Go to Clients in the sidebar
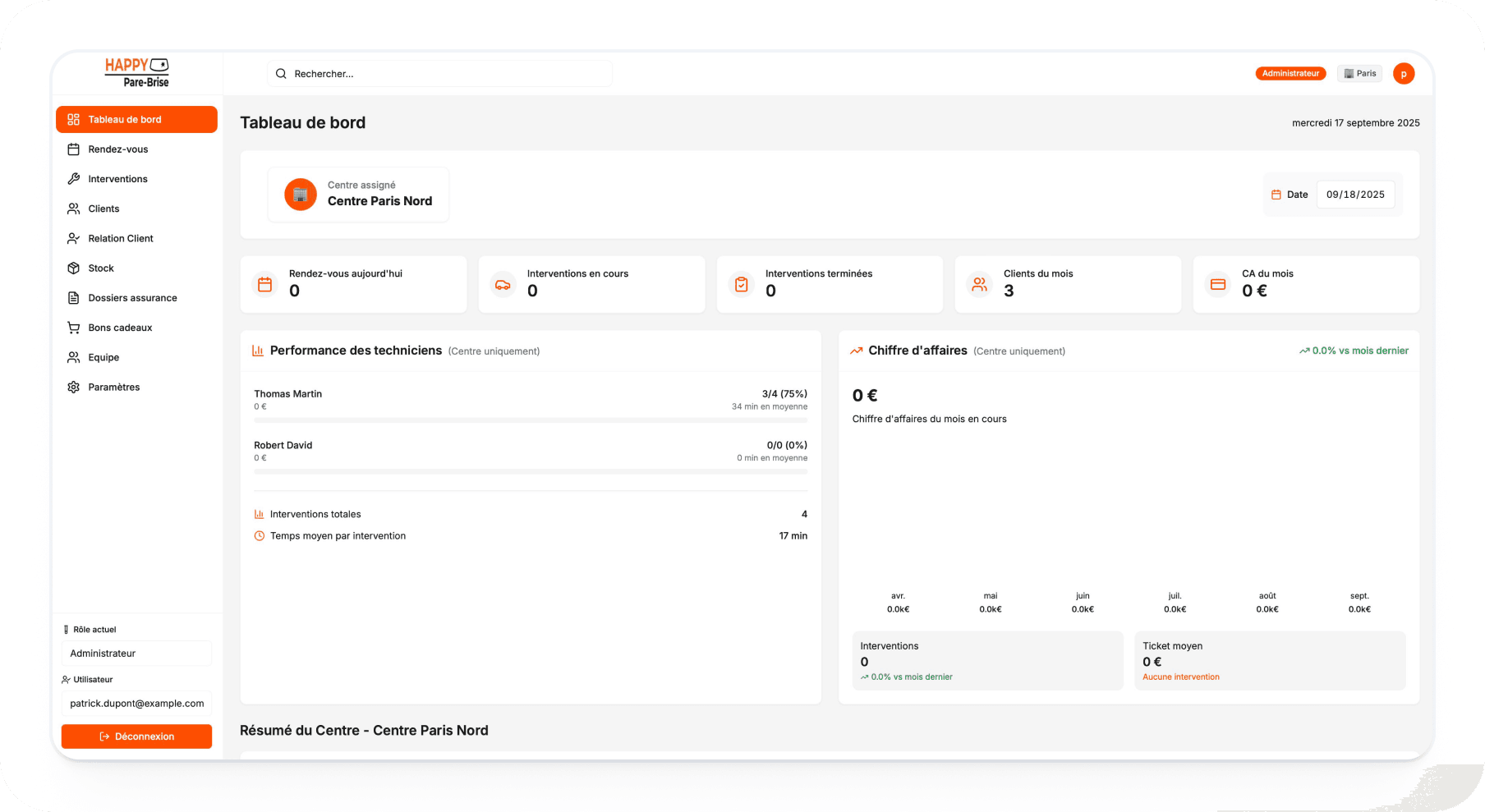 tap(103, 209)
